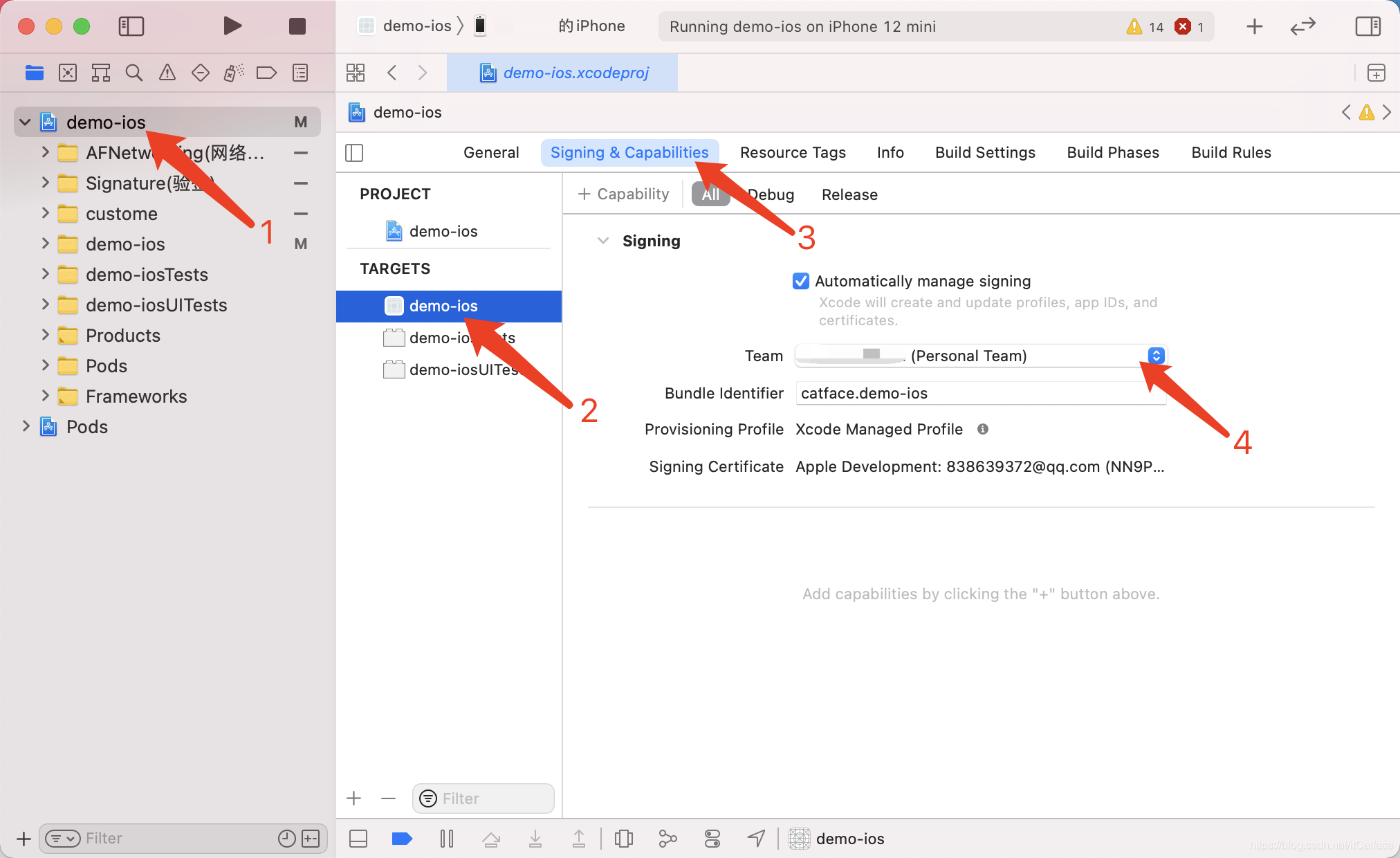Switch to Build Settings tab
Image resolution: width=1400 pixels, height=858 pixels.
pos(985,152)
